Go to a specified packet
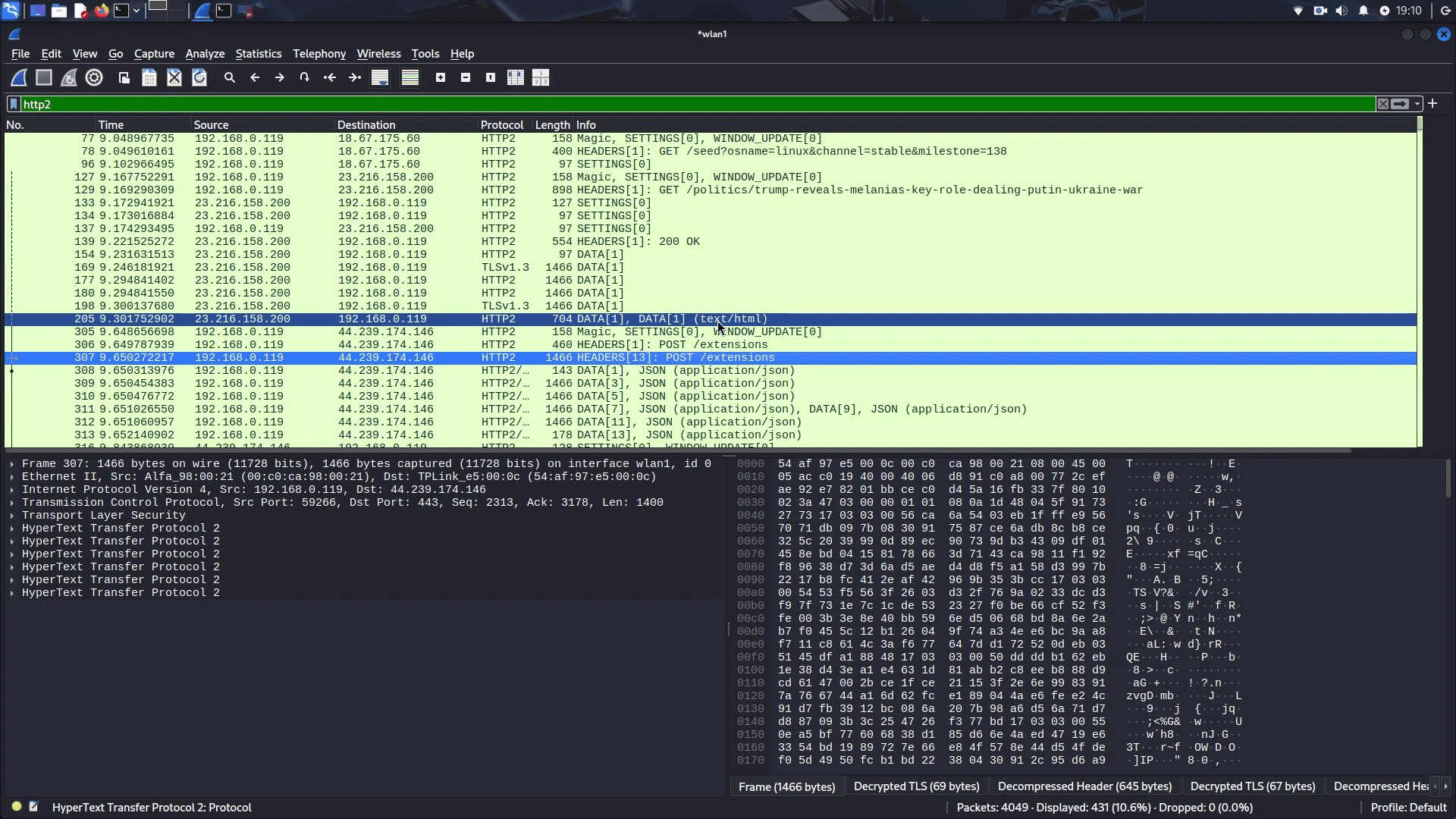Image resolution: width=1456 pixels, height=819 pixels. (x=305, y=77)
